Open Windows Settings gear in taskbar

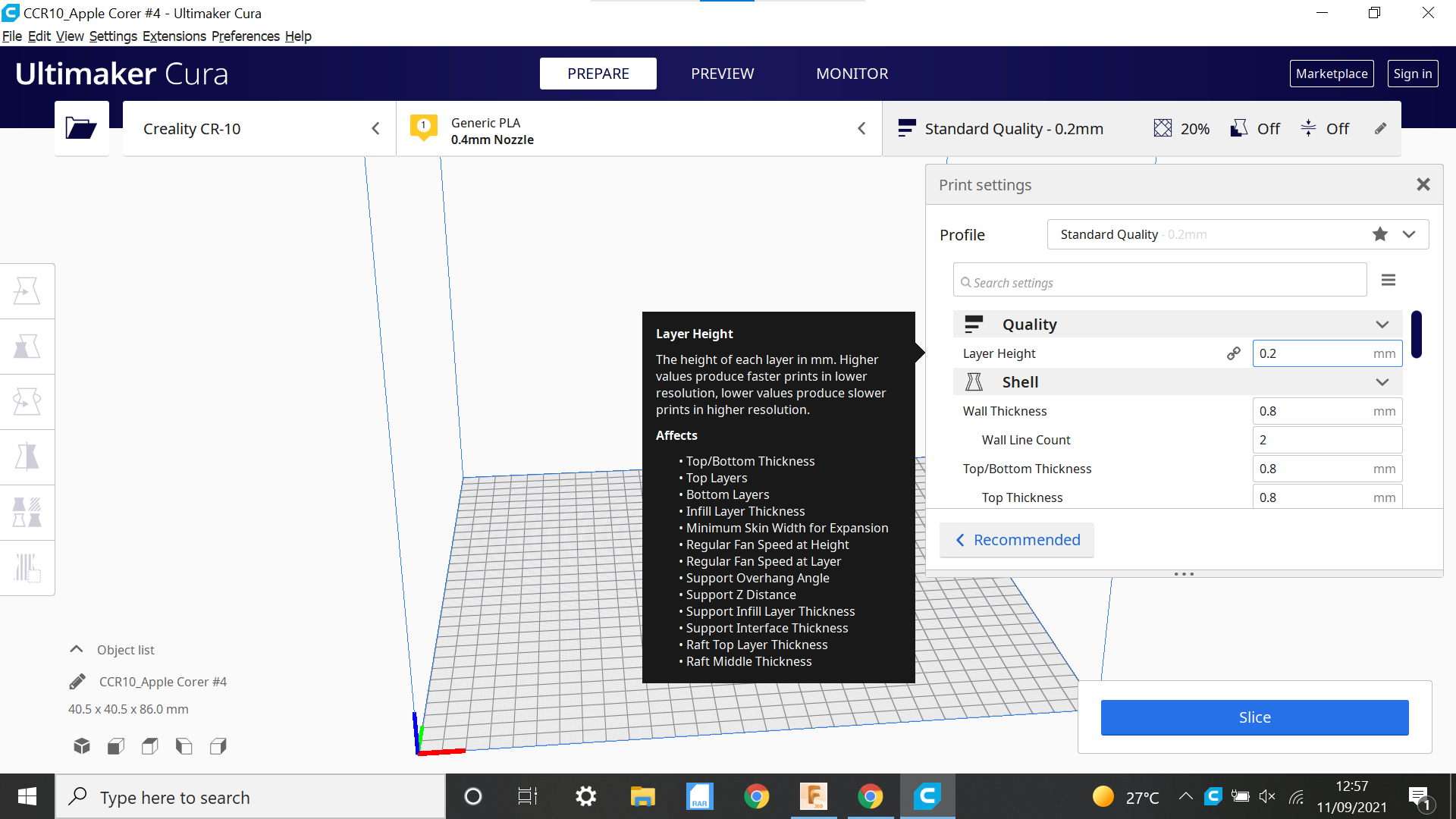point(585,796)
